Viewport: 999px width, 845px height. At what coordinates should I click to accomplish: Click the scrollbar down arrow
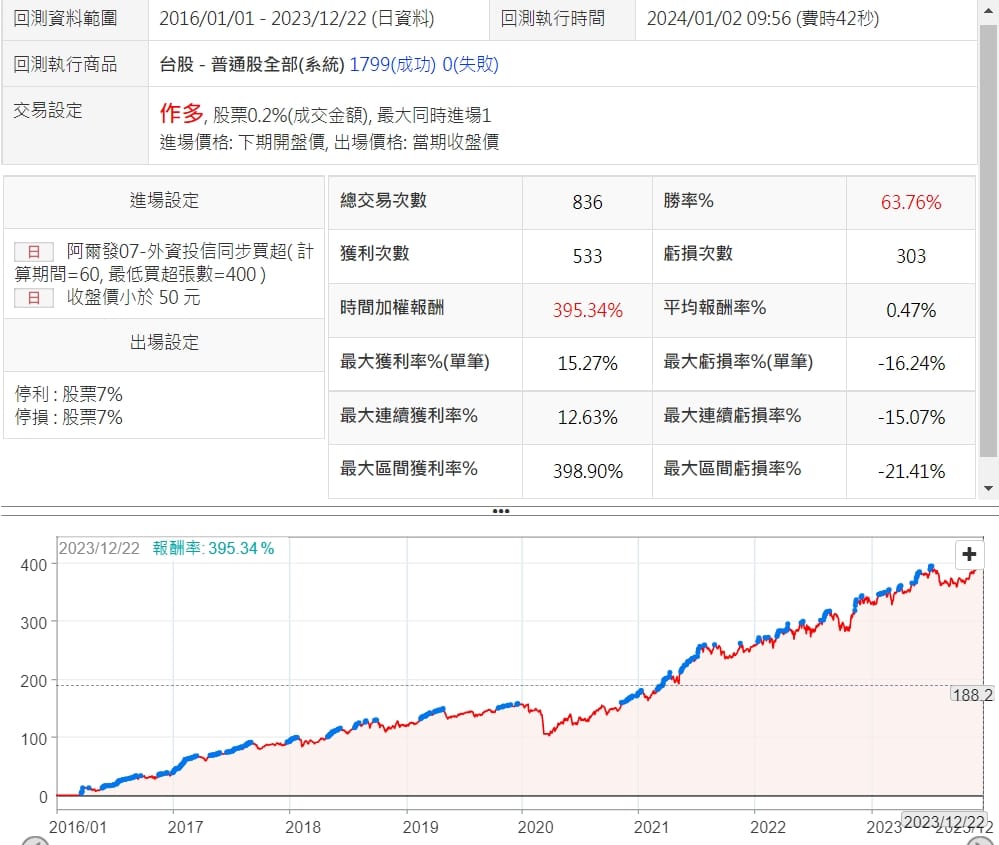point(989,488)
